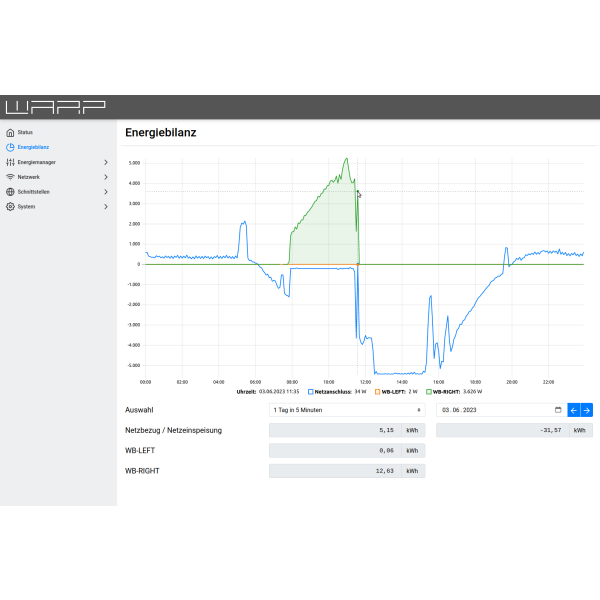The height and width of the screenshot is (600, 600).
Task: Select Energiebilanz in the sidebar
Action: (x=33, y=147)
